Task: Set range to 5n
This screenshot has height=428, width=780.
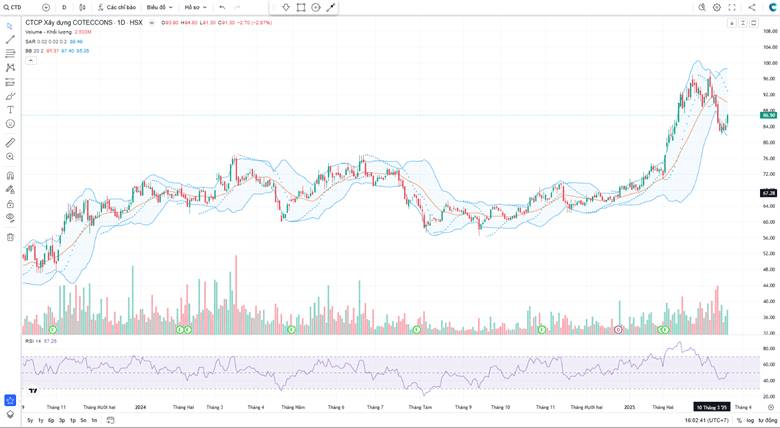Action: 83,421
